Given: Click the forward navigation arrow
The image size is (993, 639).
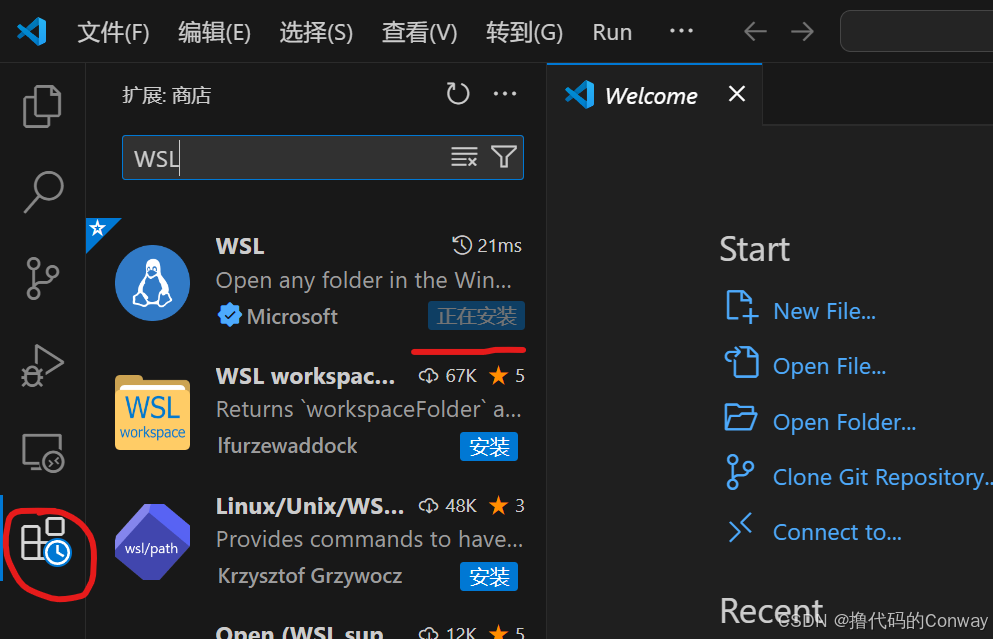Looking at the screenshot, I should point(802,31).
